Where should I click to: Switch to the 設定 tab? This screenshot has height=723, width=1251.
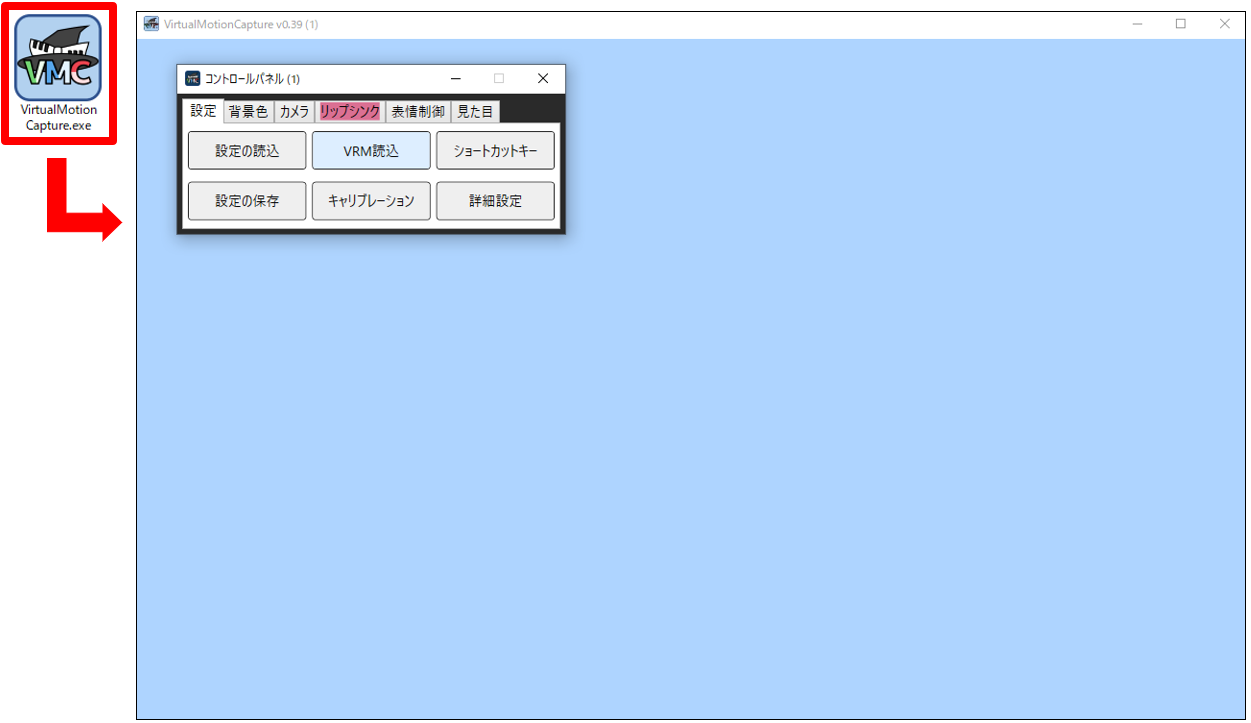(203, 111)
